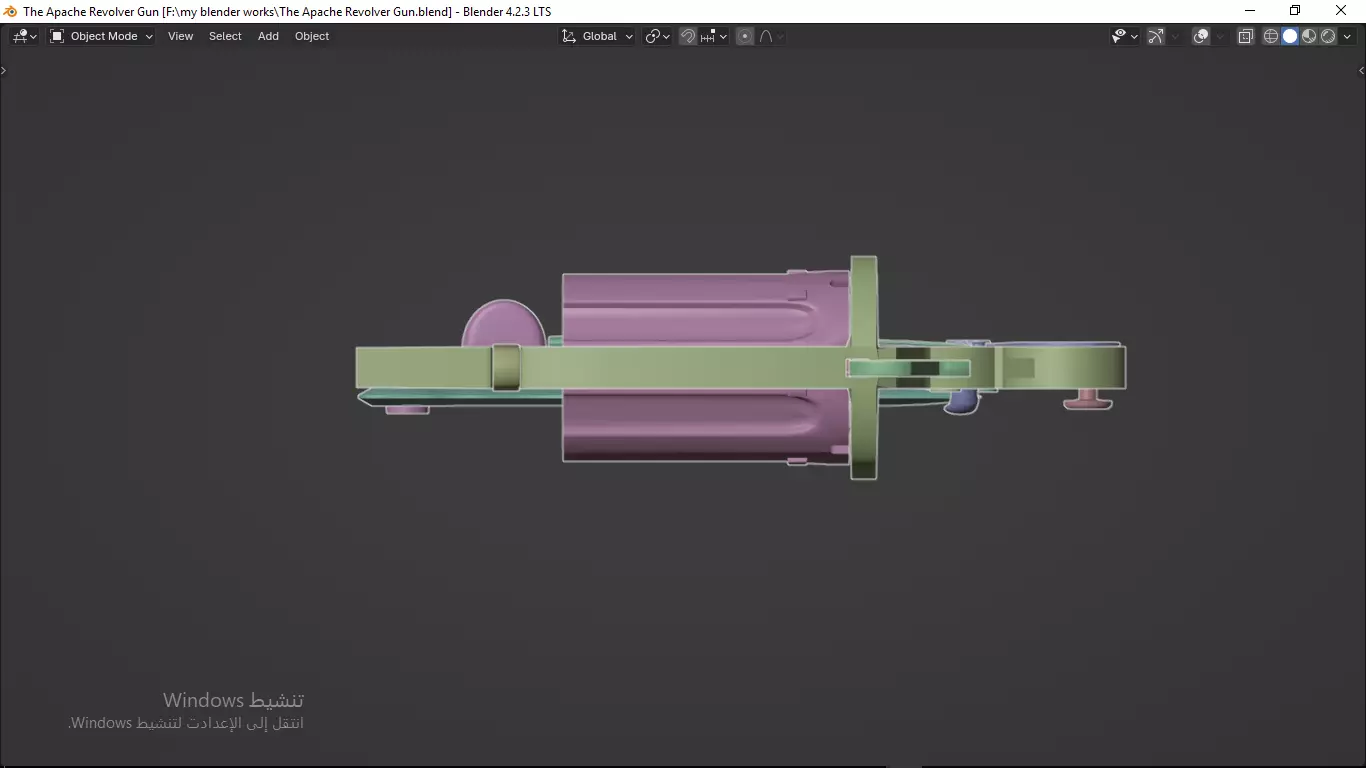Switch to rendered viewport shading
This screenshot has height=768, width=1366.
[1328, 36]
